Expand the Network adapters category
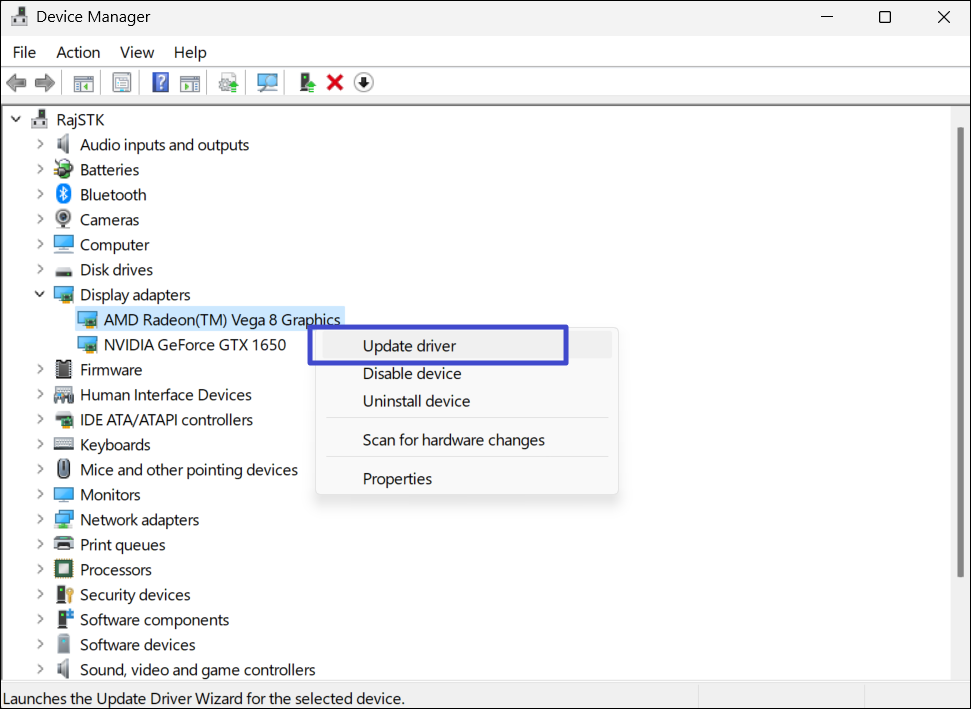 tap(40, 520)
